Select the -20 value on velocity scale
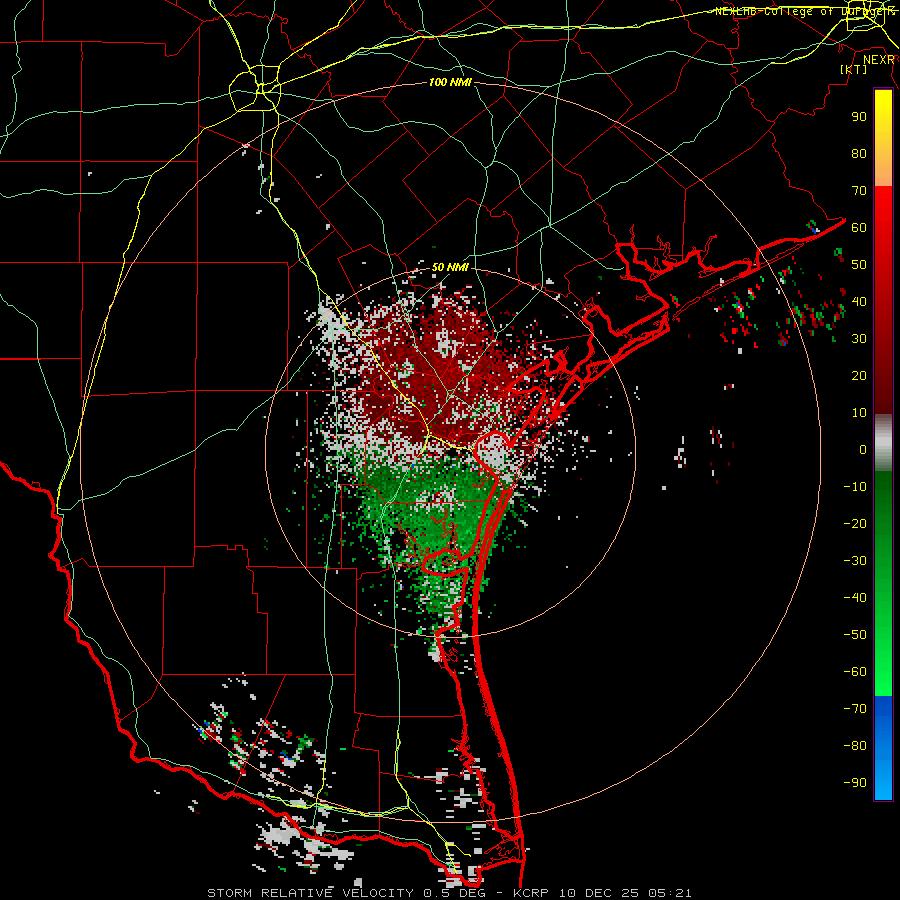The width and height of the screenshot is (900, 900). 855,524
